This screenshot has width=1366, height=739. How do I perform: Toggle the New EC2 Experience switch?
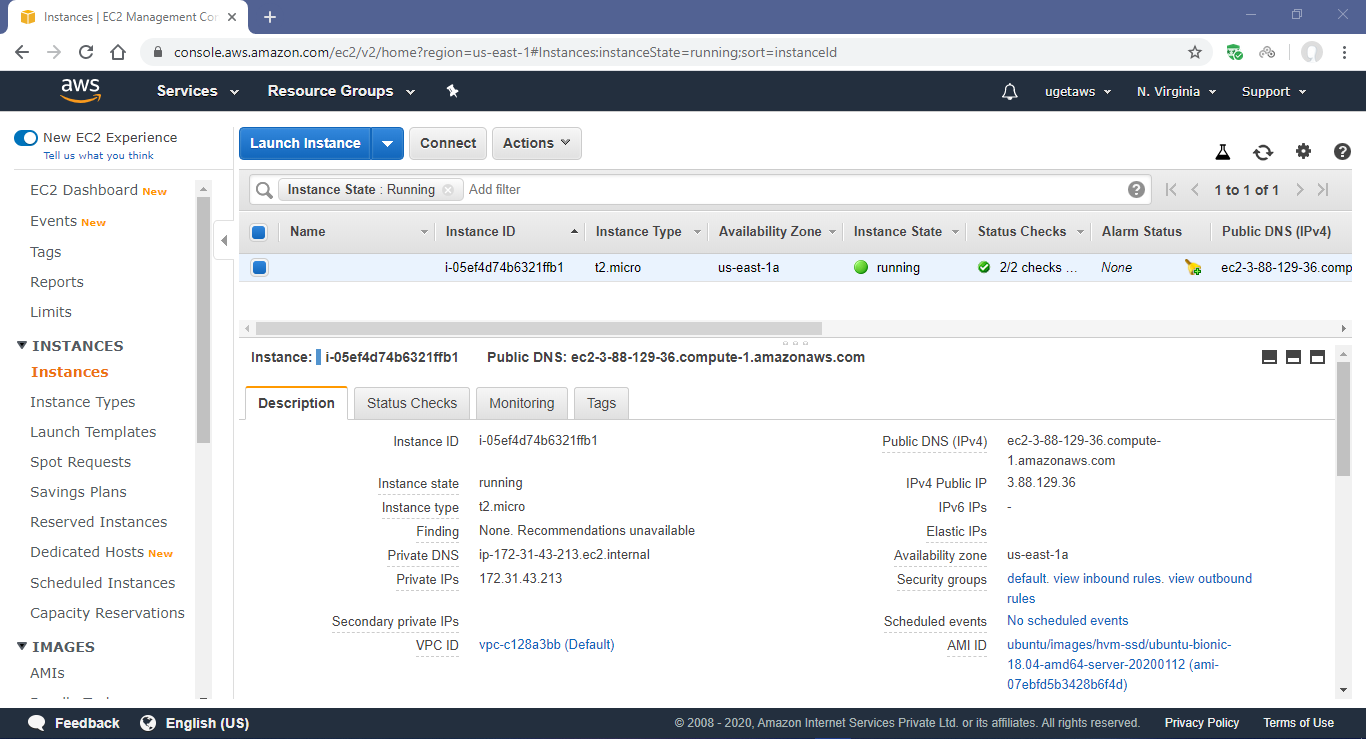[x=26, y=138]
